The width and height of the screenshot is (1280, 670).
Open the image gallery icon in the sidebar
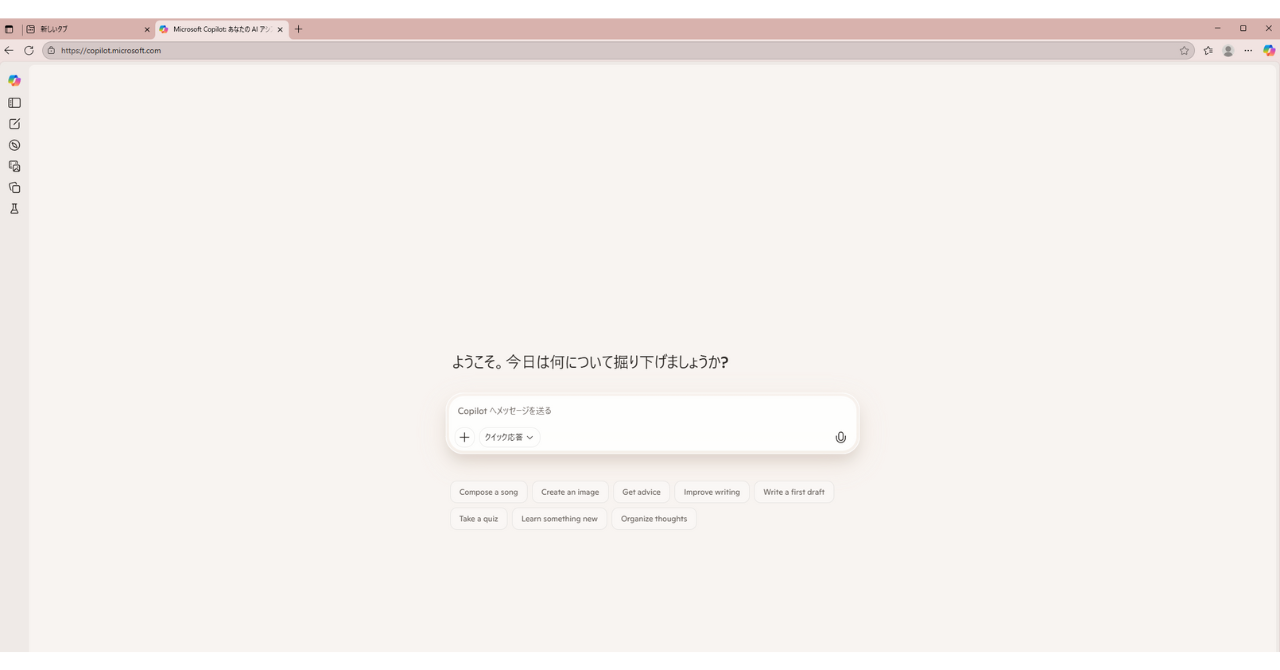coord(14,166)
